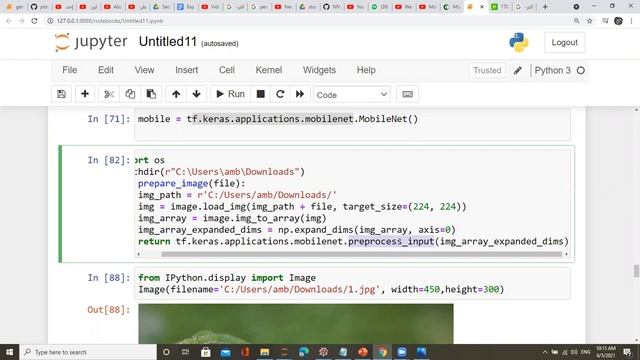Open a new browser tab
The width and height of the screenshot is (640, 360).
(x=545, y=7)
